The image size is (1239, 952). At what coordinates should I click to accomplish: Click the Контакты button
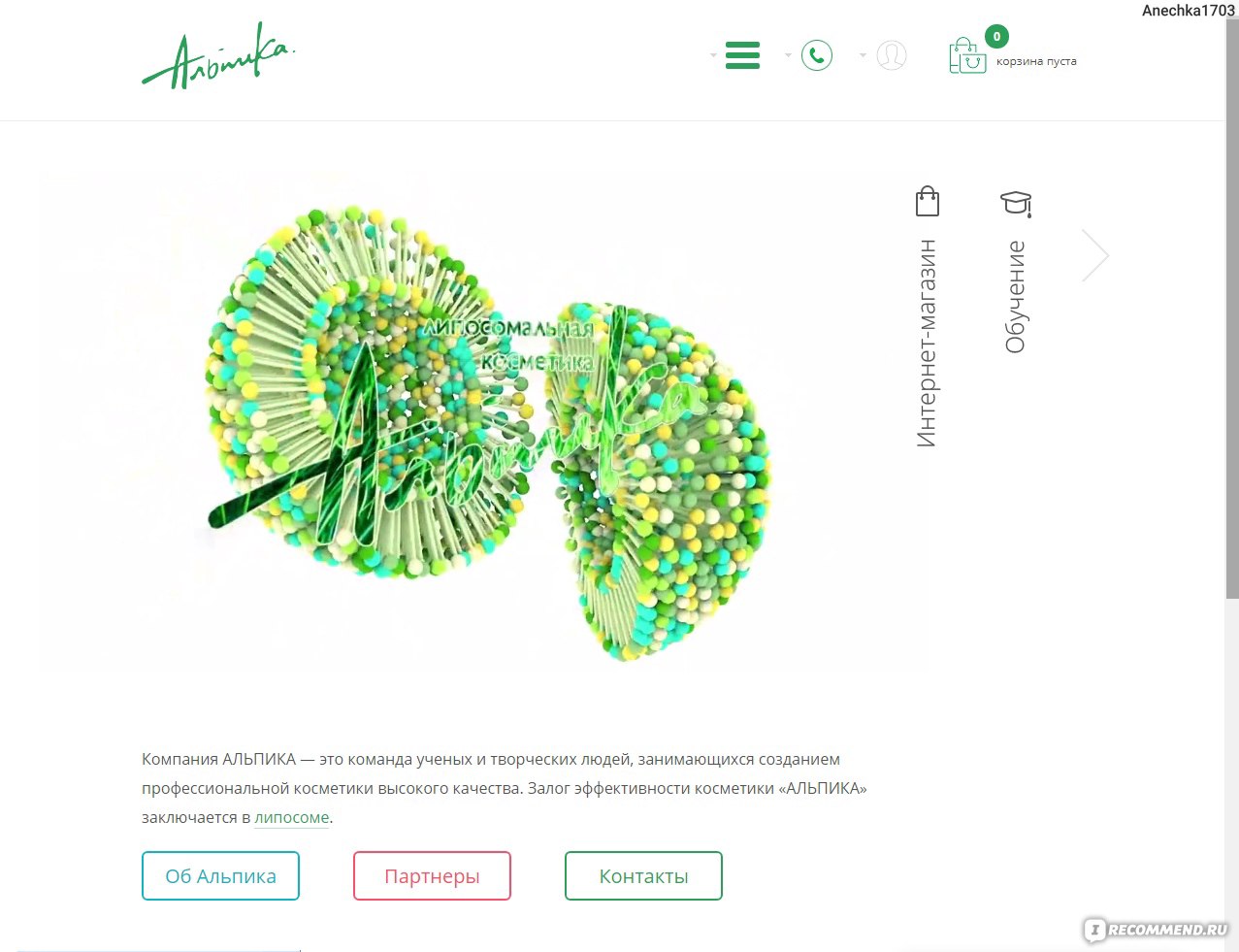[643, 876]
